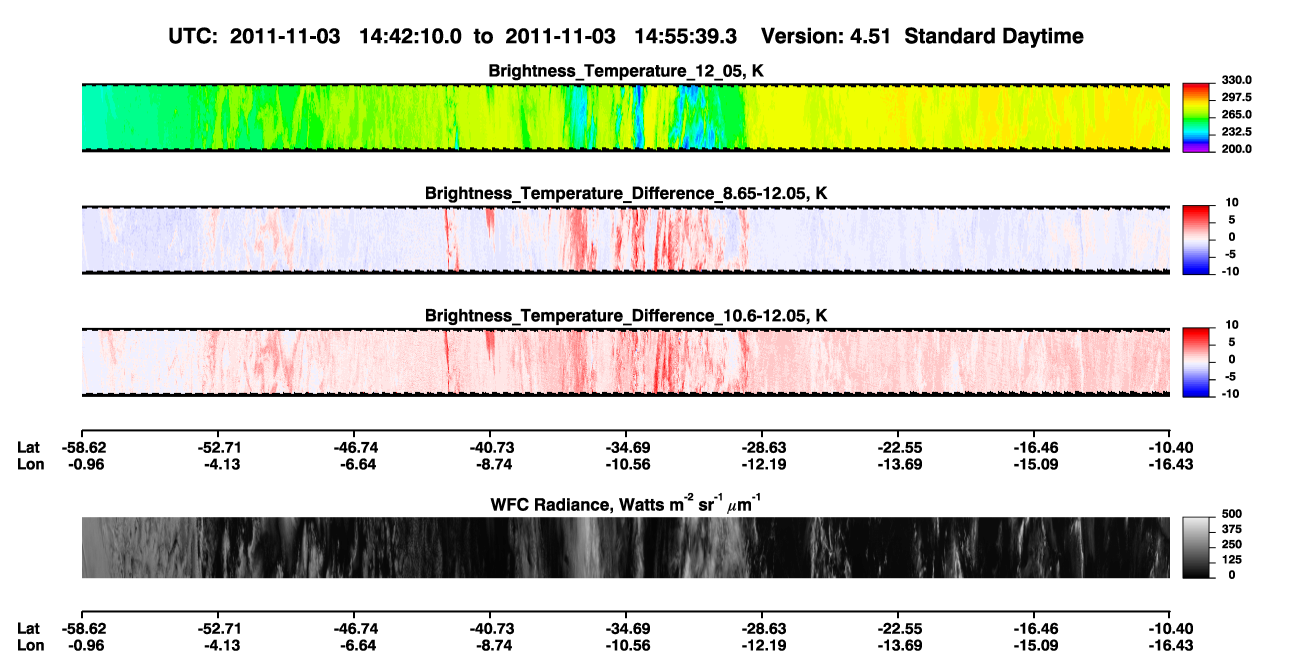Click latitude '-58.62' on the axis above the WFC title
Image resolution: width=1300 pixels, height=667 pixels.
pyautogui.click(x=82, y=448)
